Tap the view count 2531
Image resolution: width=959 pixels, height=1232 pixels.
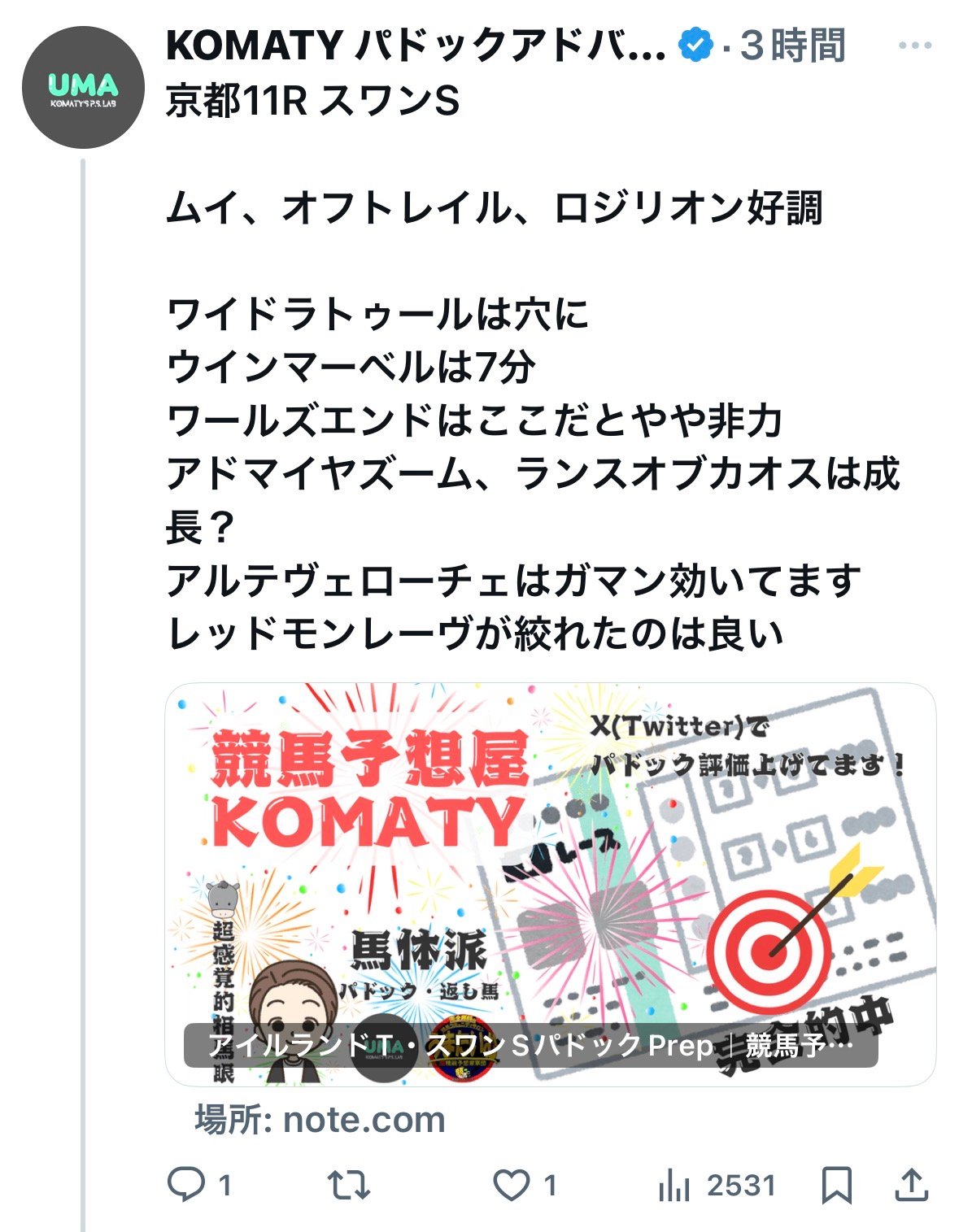point(741,1186)
